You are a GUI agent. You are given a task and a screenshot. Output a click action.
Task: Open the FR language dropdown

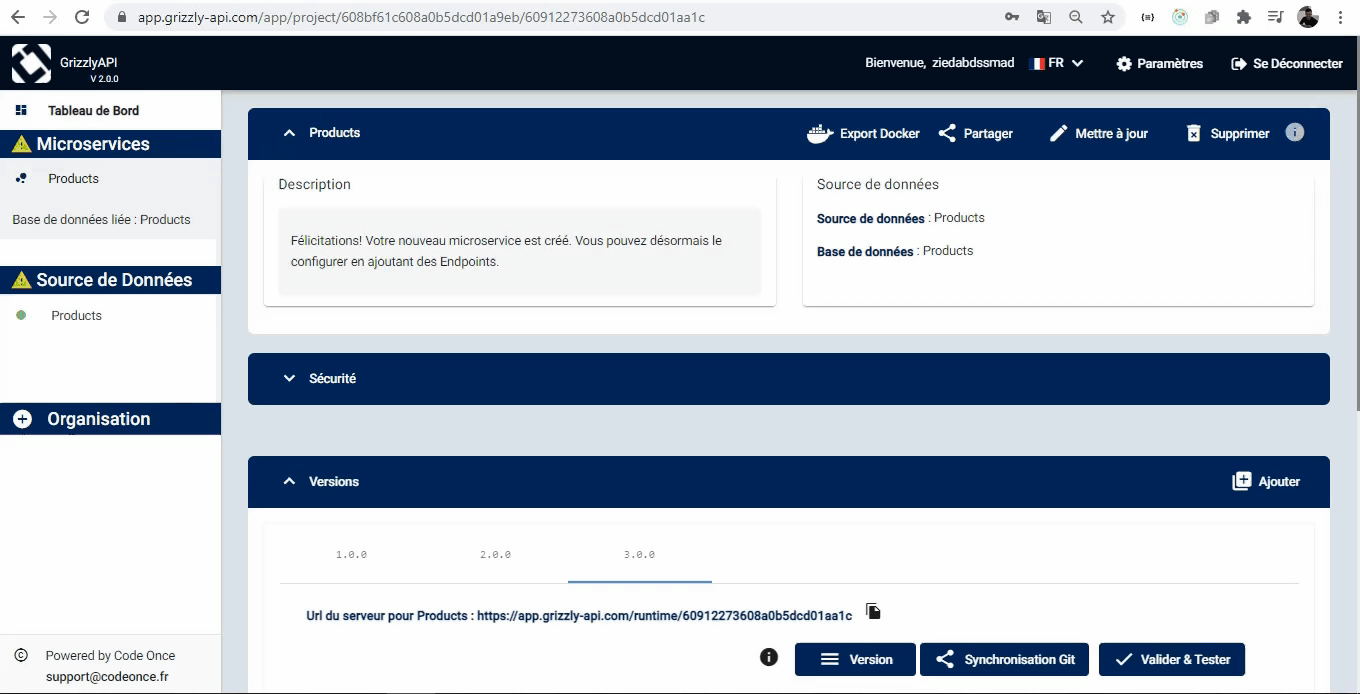[1057, 63]
